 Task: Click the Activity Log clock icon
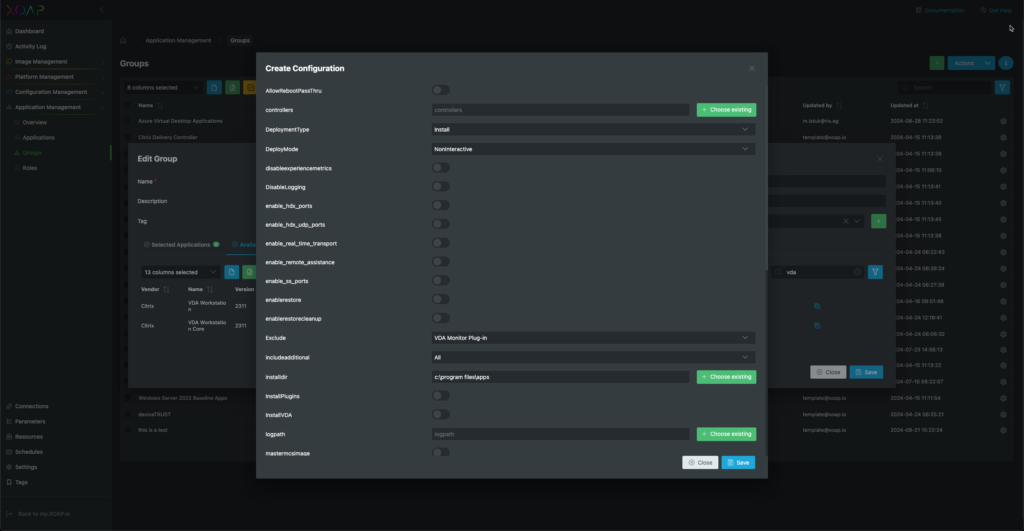(9, 46)
